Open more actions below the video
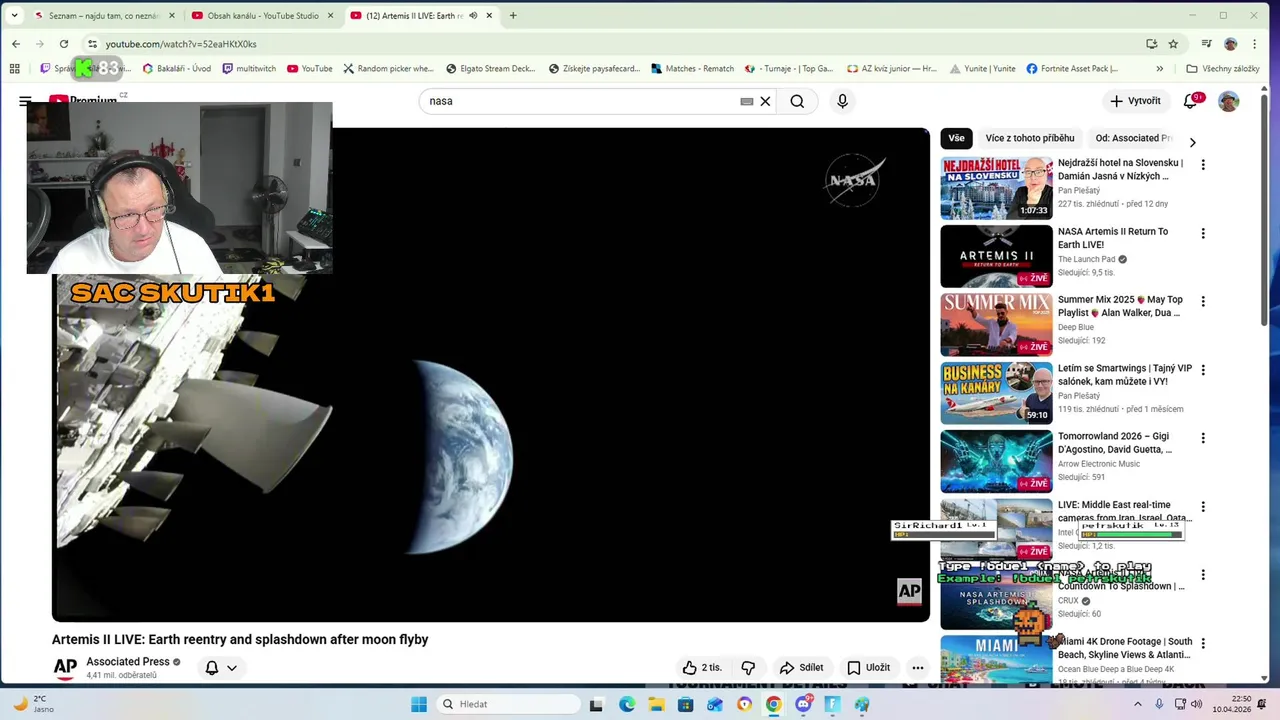Screen dimensions: 1280x720 click(917, 668)
